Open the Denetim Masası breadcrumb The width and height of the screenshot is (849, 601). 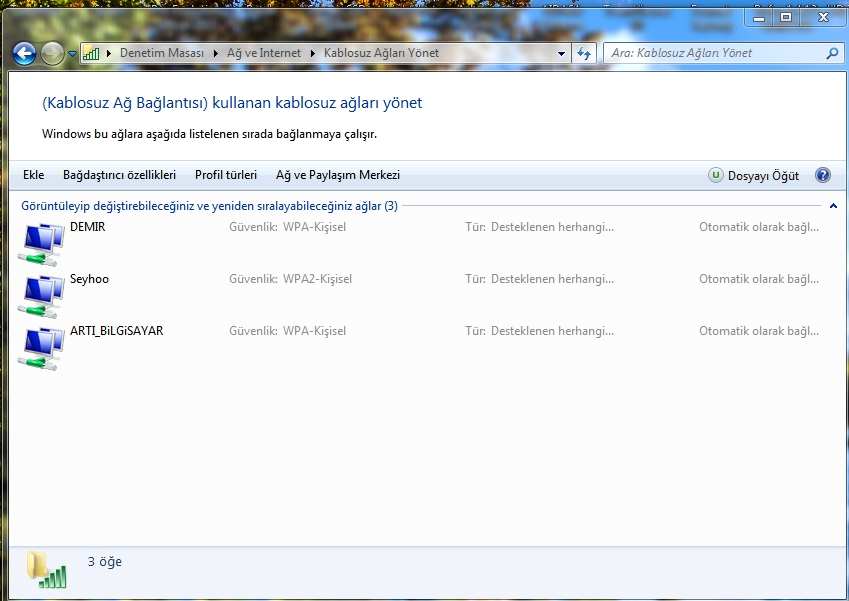click(162, 53)
